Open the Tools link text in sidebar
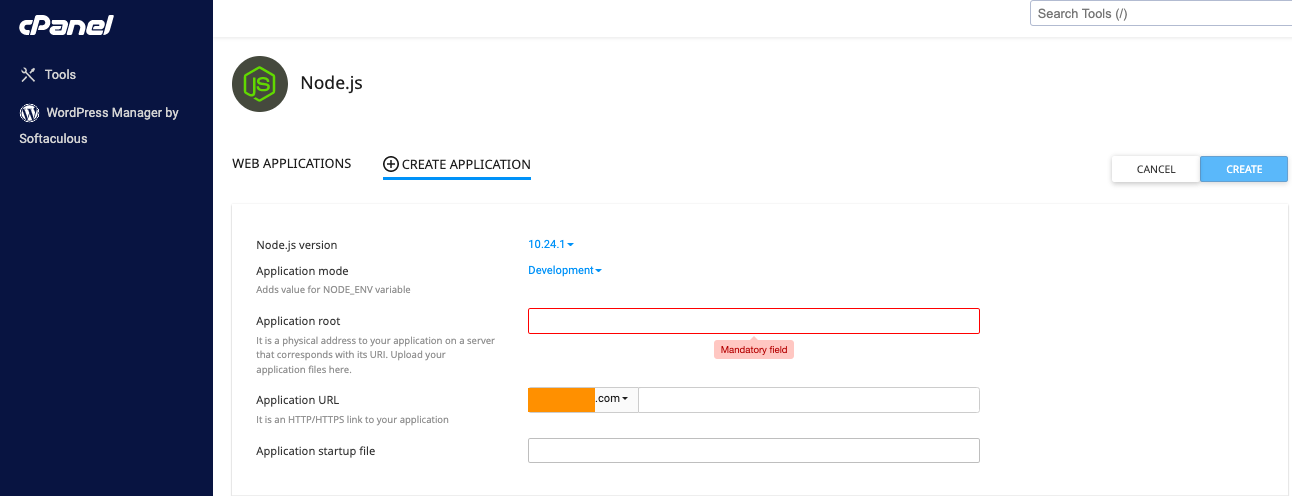The image size is (1292, 496). (60, 75)
